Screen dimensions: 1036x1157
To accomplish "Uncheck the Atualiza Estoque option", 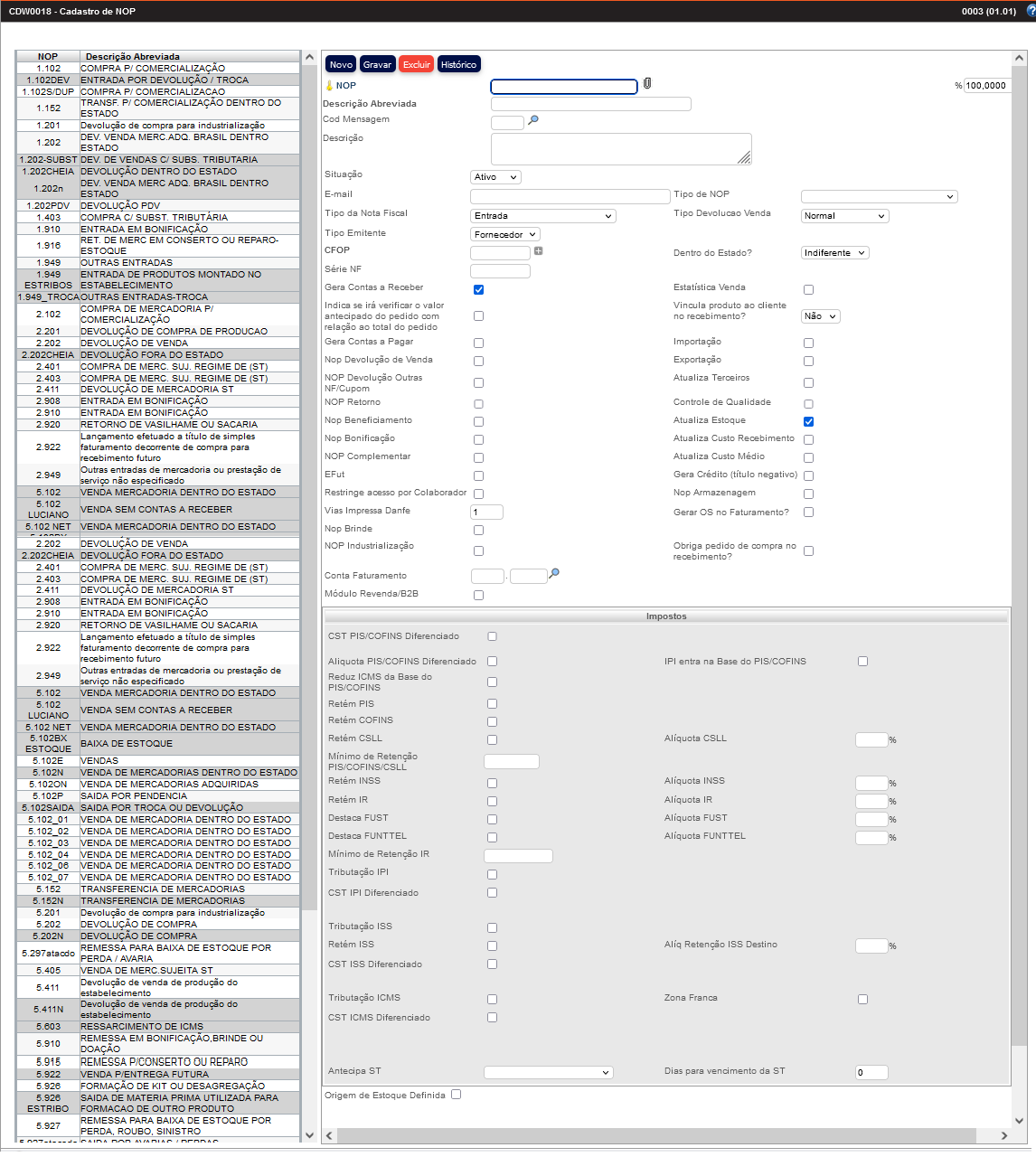I will tap(807, 421).
